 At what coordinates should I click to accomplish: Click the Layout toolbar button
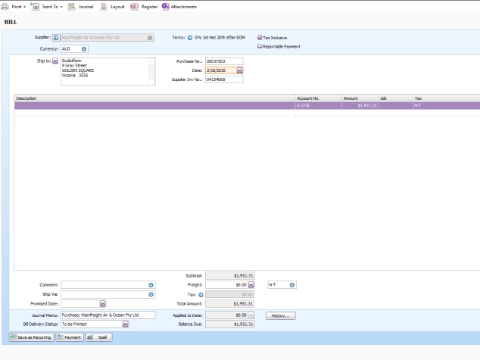(x=113, y=6)
